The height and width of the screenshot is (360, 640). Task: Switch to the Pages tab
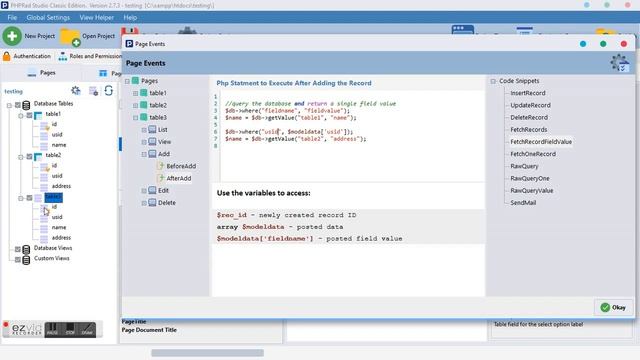coord(42,73)
